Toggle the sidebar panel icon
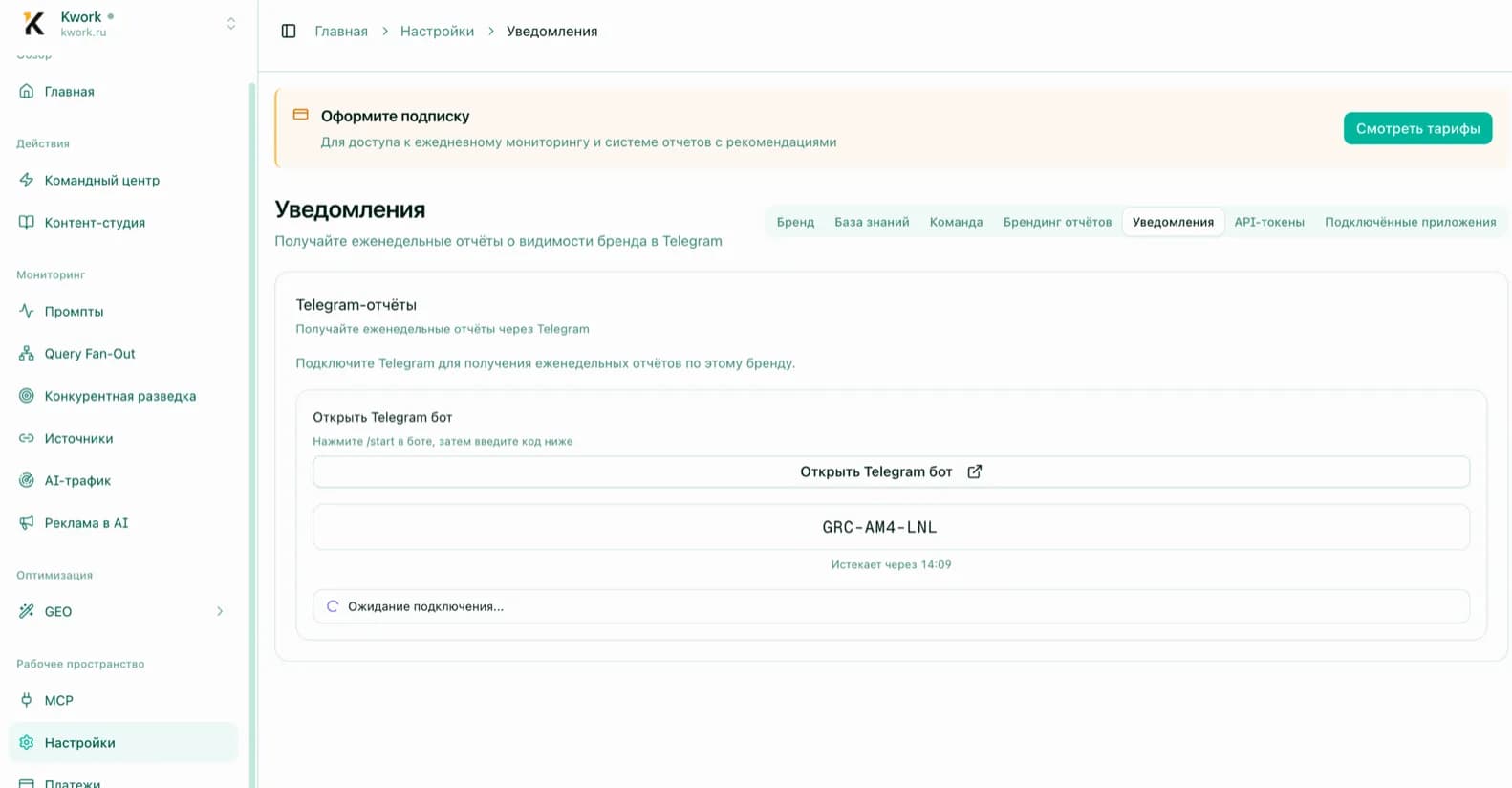Image resolution: width=1512 pixels, height=788 pixels. point(289,32)
